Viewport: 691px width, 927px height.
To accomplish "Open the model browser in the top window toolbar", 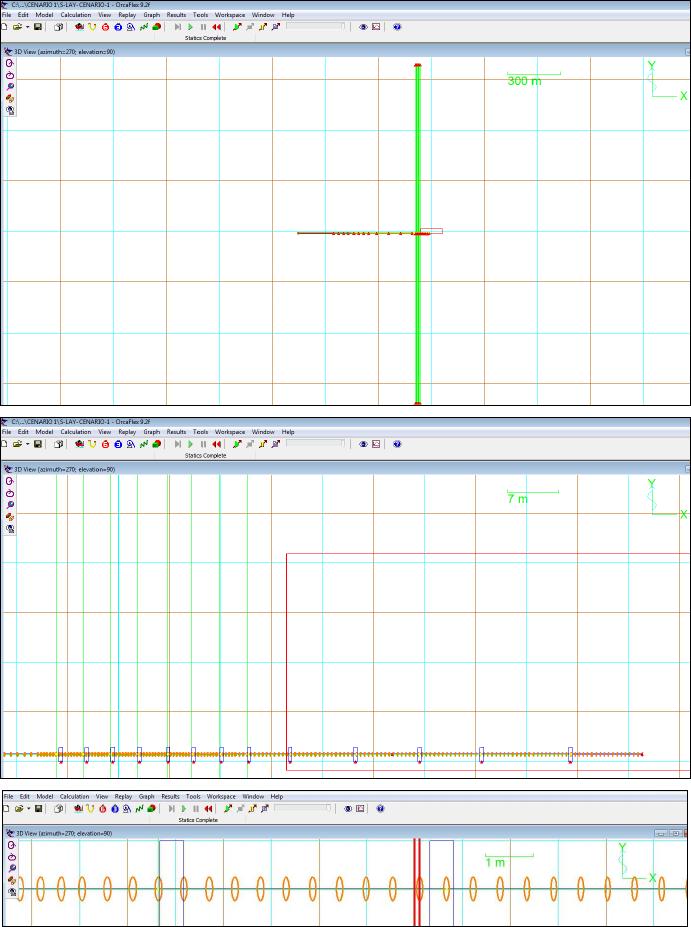I will coord(59,27).
